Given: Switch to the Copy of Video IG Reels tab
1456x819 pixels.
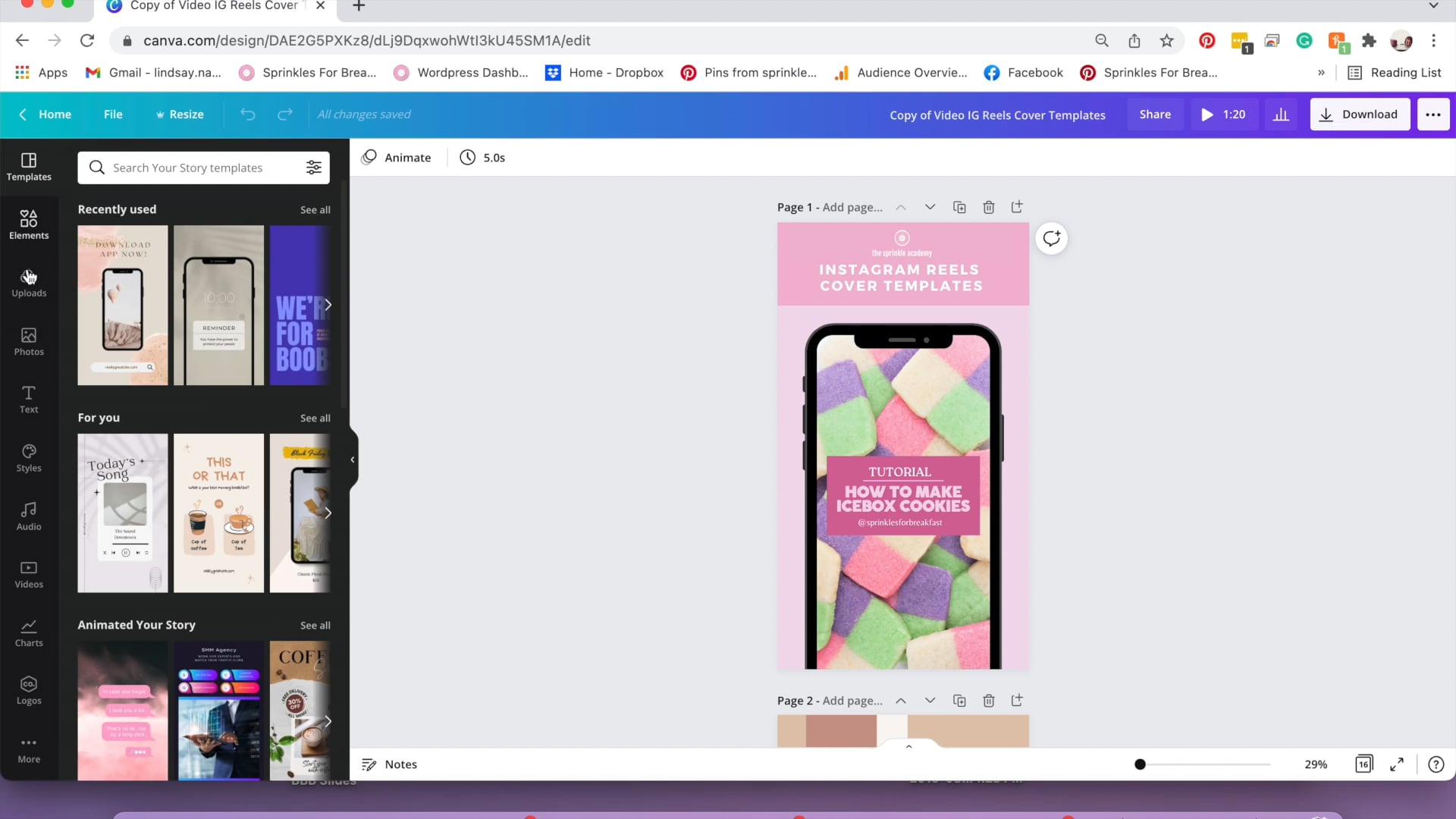Looking at the screenshot, I should click(x=212, y=6).
